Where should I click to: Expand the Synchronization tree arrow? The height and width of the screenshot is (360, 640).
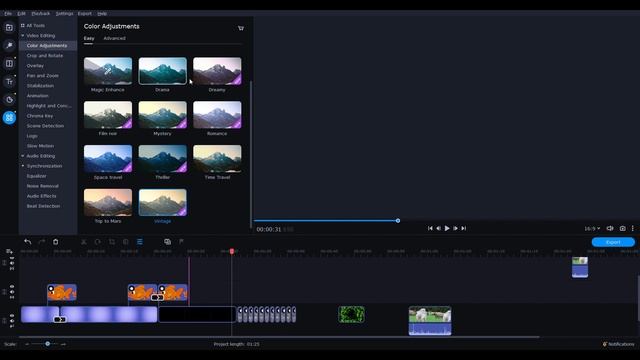[x=23, y=166]
